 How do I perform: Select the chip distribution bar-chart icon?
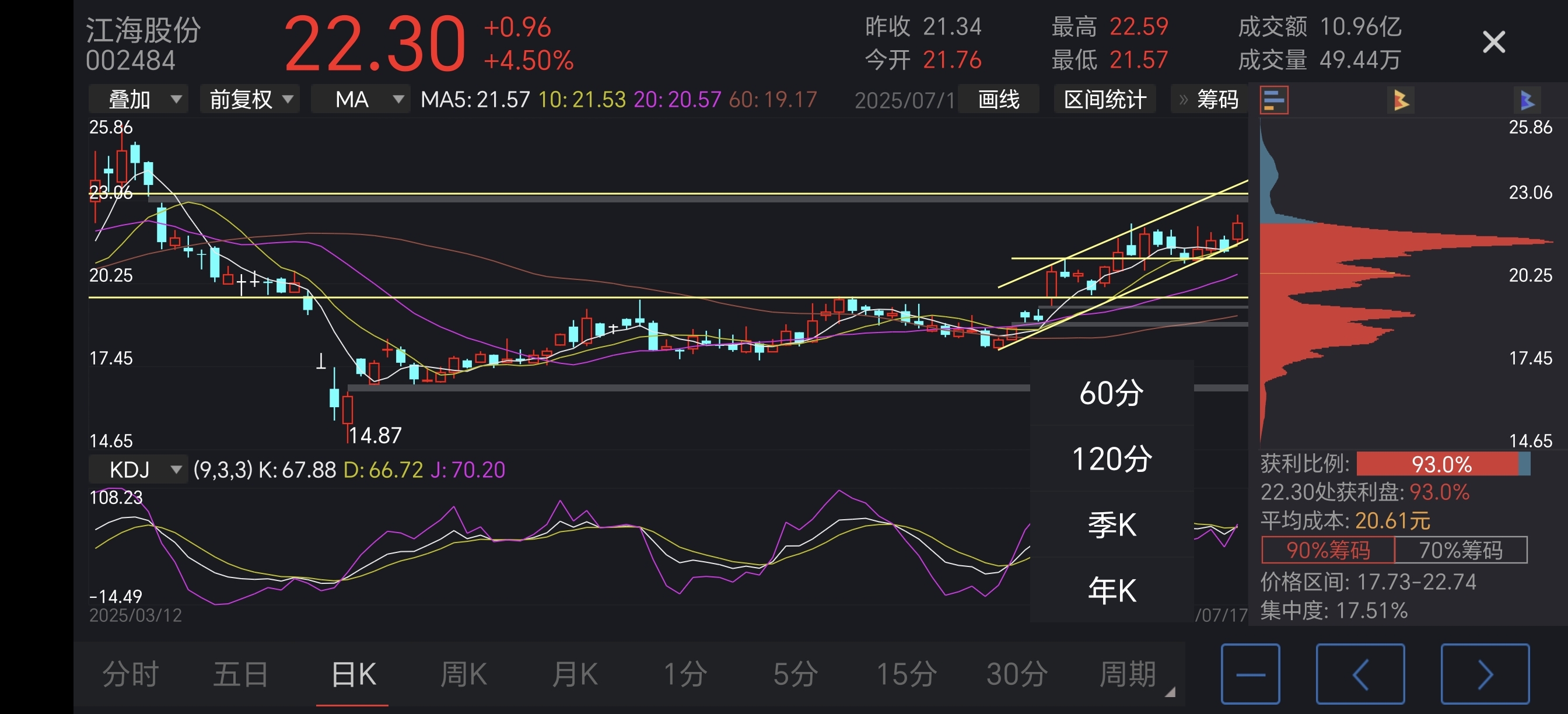[x=1274, y=100]
